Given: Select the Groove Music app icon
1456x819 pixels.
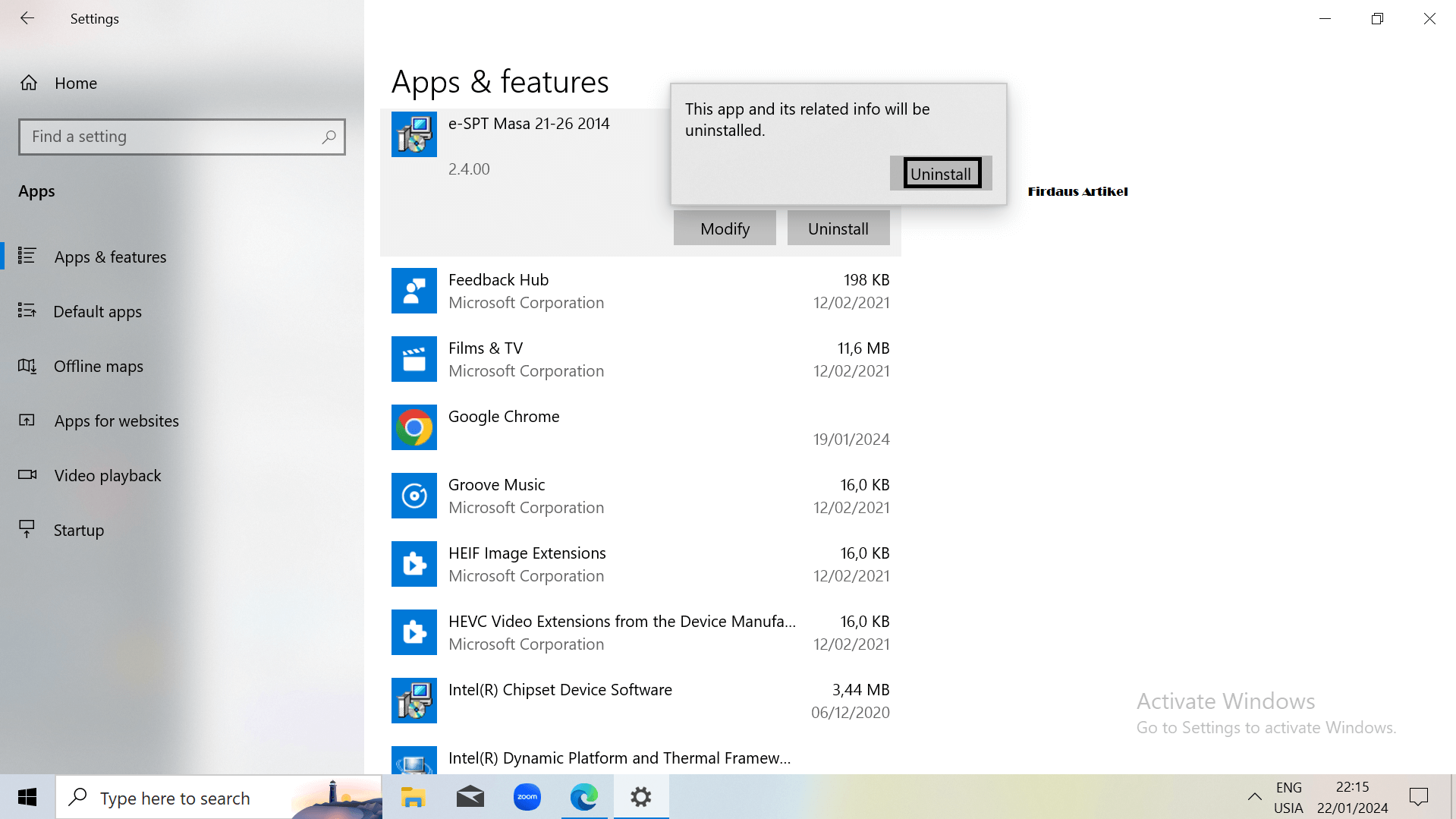Looking at the screenshot, I should pos(414,496).
